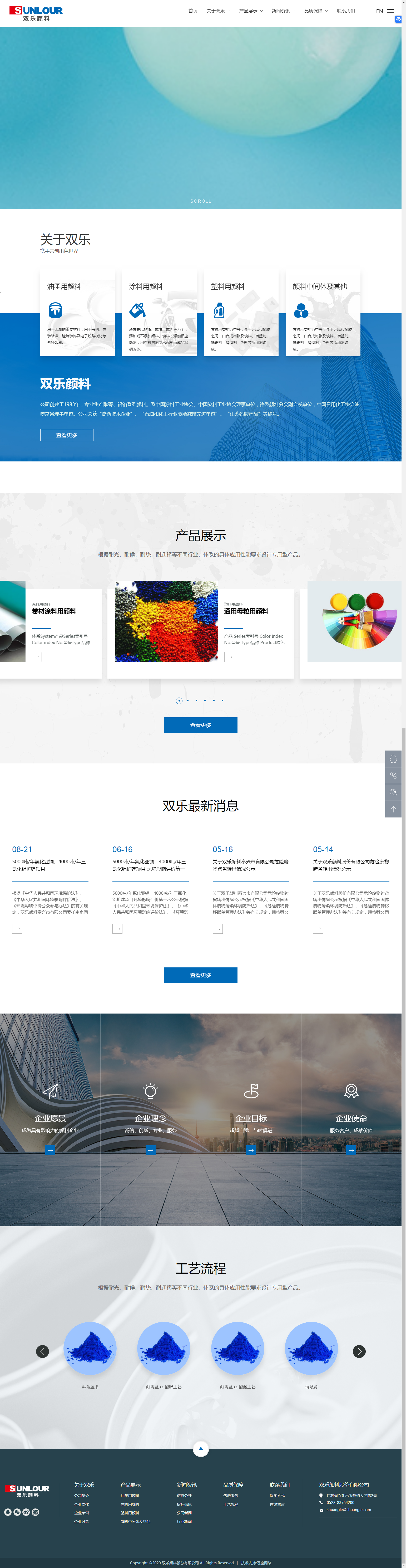Click the round up-arrow button above footer
This screenshot has height=1568, width=406.
click(201, 1448)
